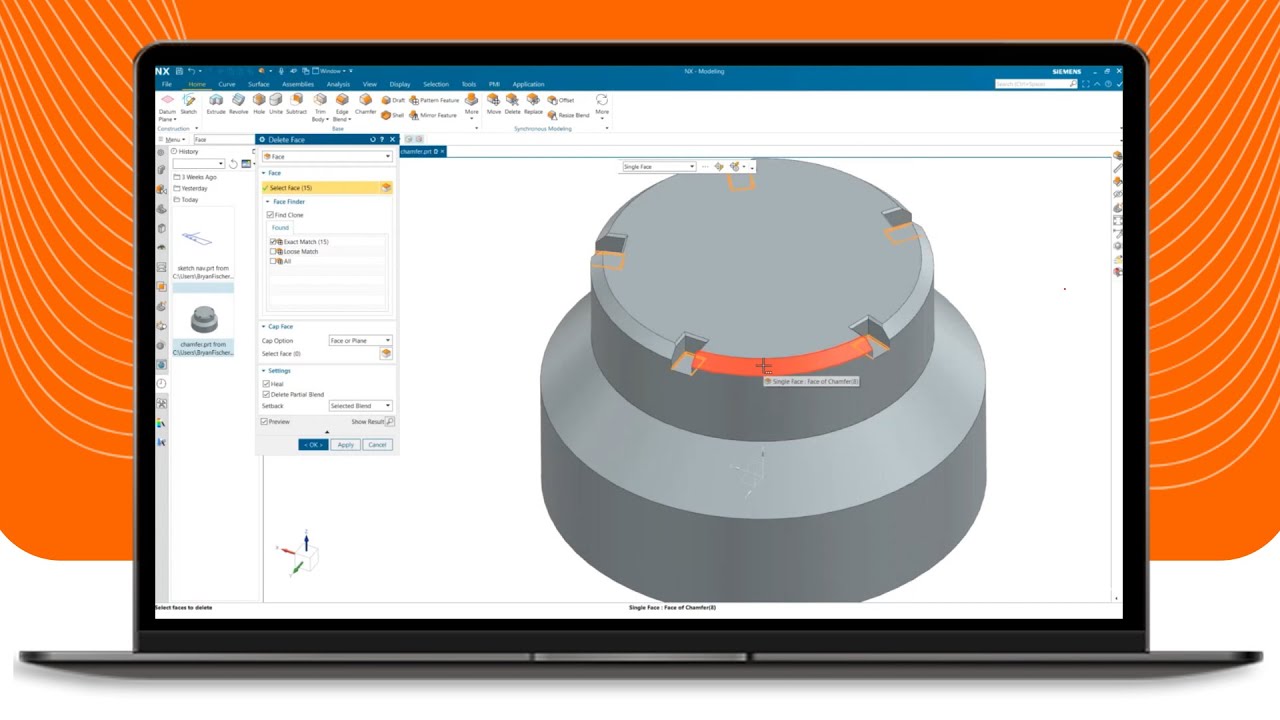Choose the Revolve command
This screenshot has height=720, width=1280.
[238, 104]
